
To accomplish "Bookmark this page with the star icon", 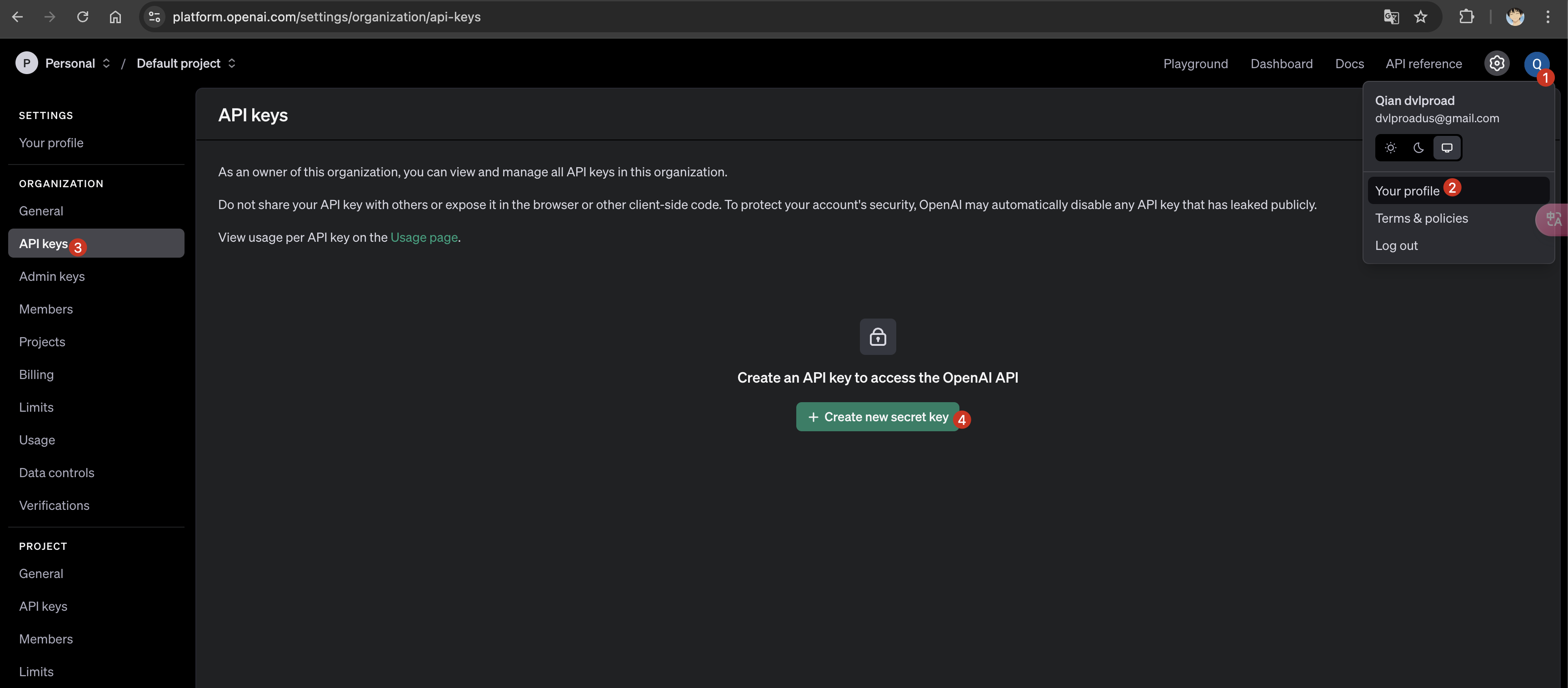I will 1421,16.
